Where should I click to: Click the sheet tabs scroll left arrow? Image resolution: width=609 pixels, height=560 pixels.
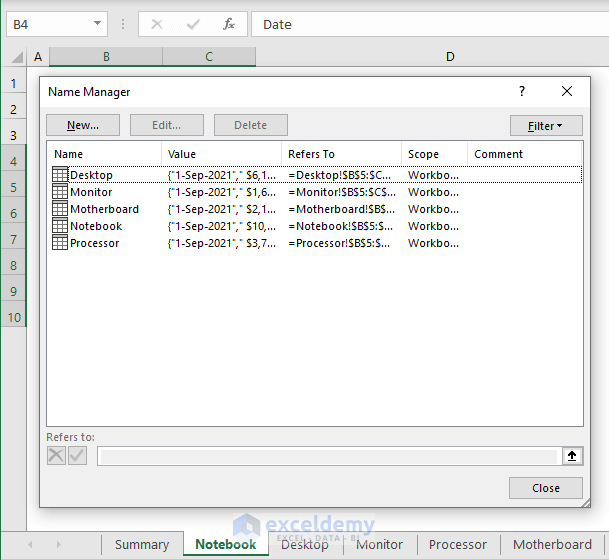pos(30,544)
